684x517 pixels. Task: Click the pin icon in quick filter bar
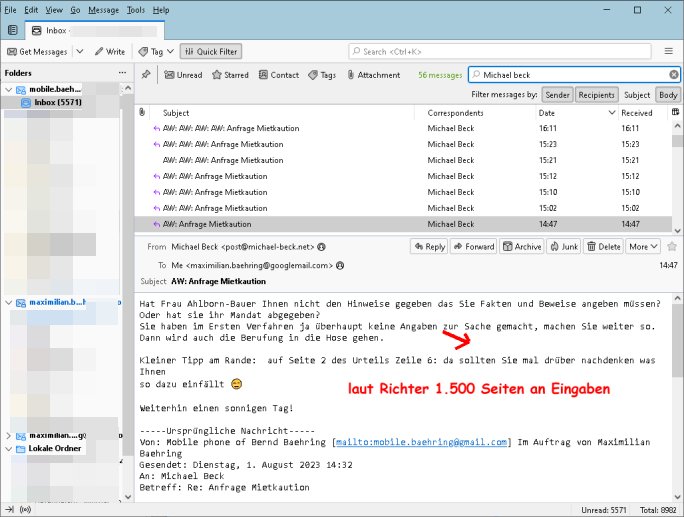(146, 75)
